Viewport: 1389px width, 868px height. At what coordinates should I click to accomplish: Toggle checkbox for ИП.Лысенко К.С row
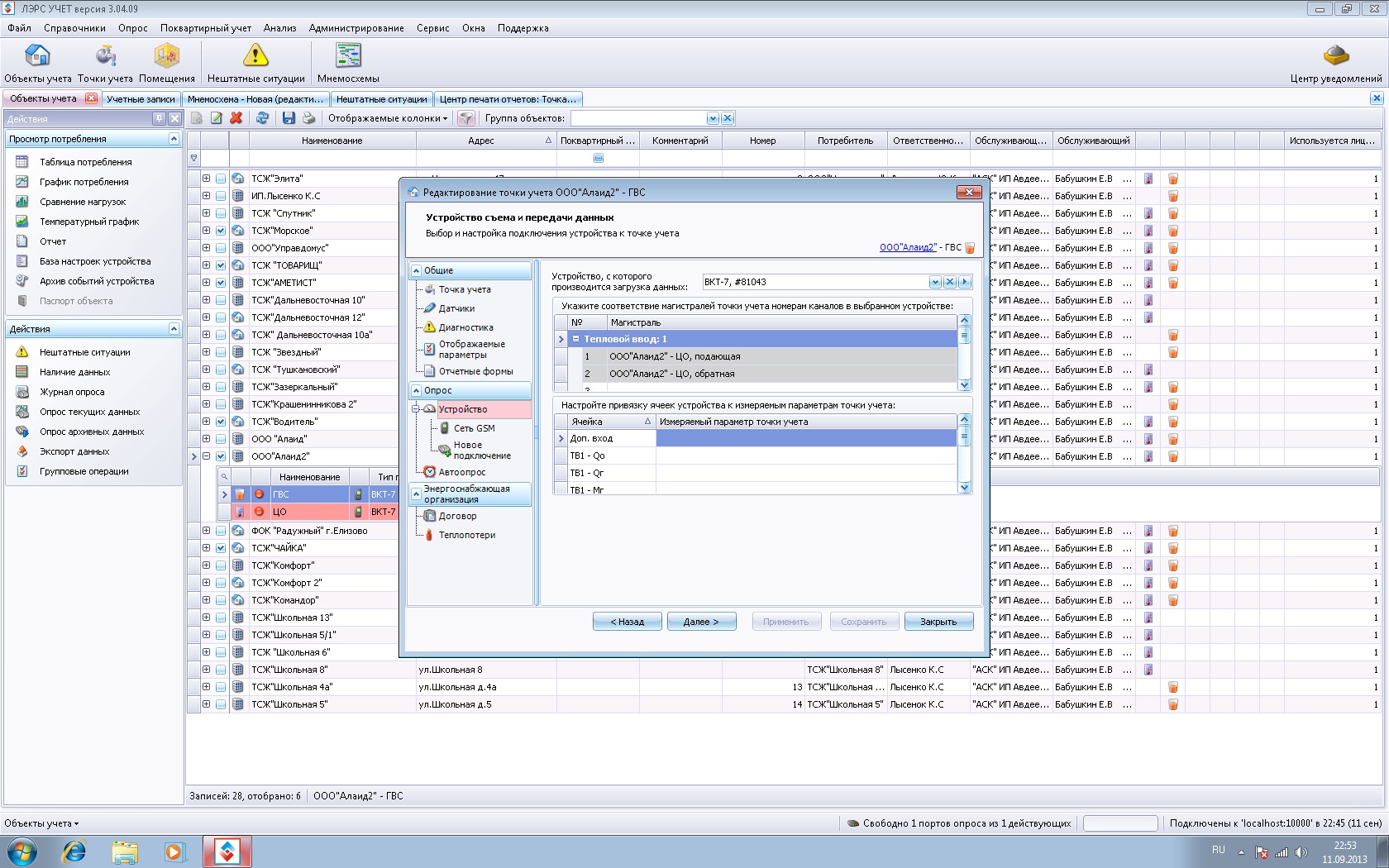coord(221,196)
